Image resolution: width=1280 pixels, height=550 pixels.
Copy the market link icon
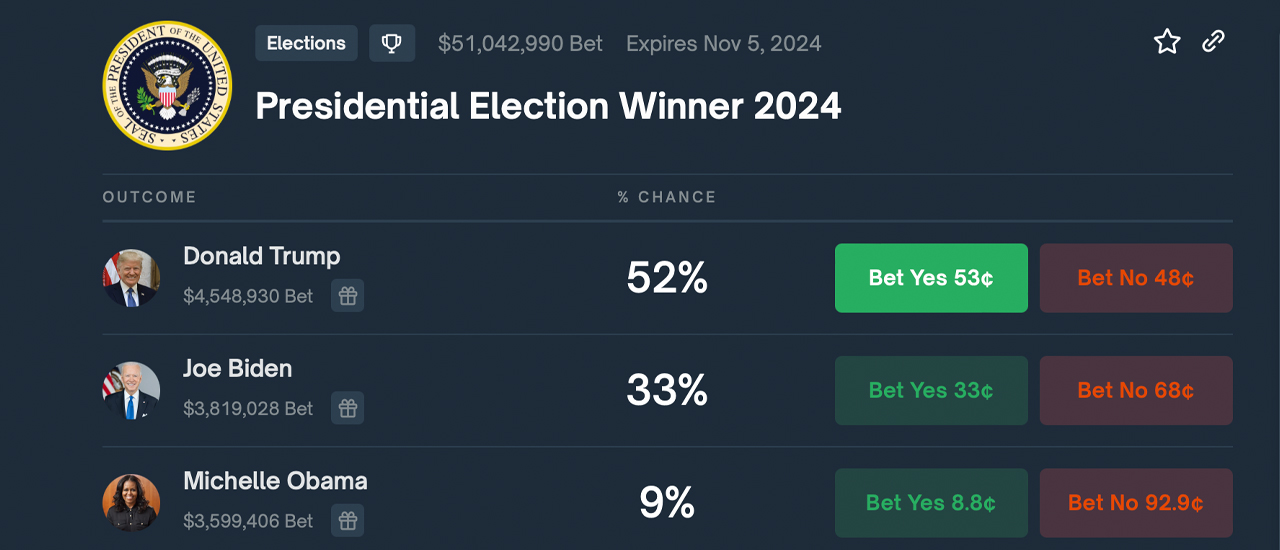pos(1213,42)
